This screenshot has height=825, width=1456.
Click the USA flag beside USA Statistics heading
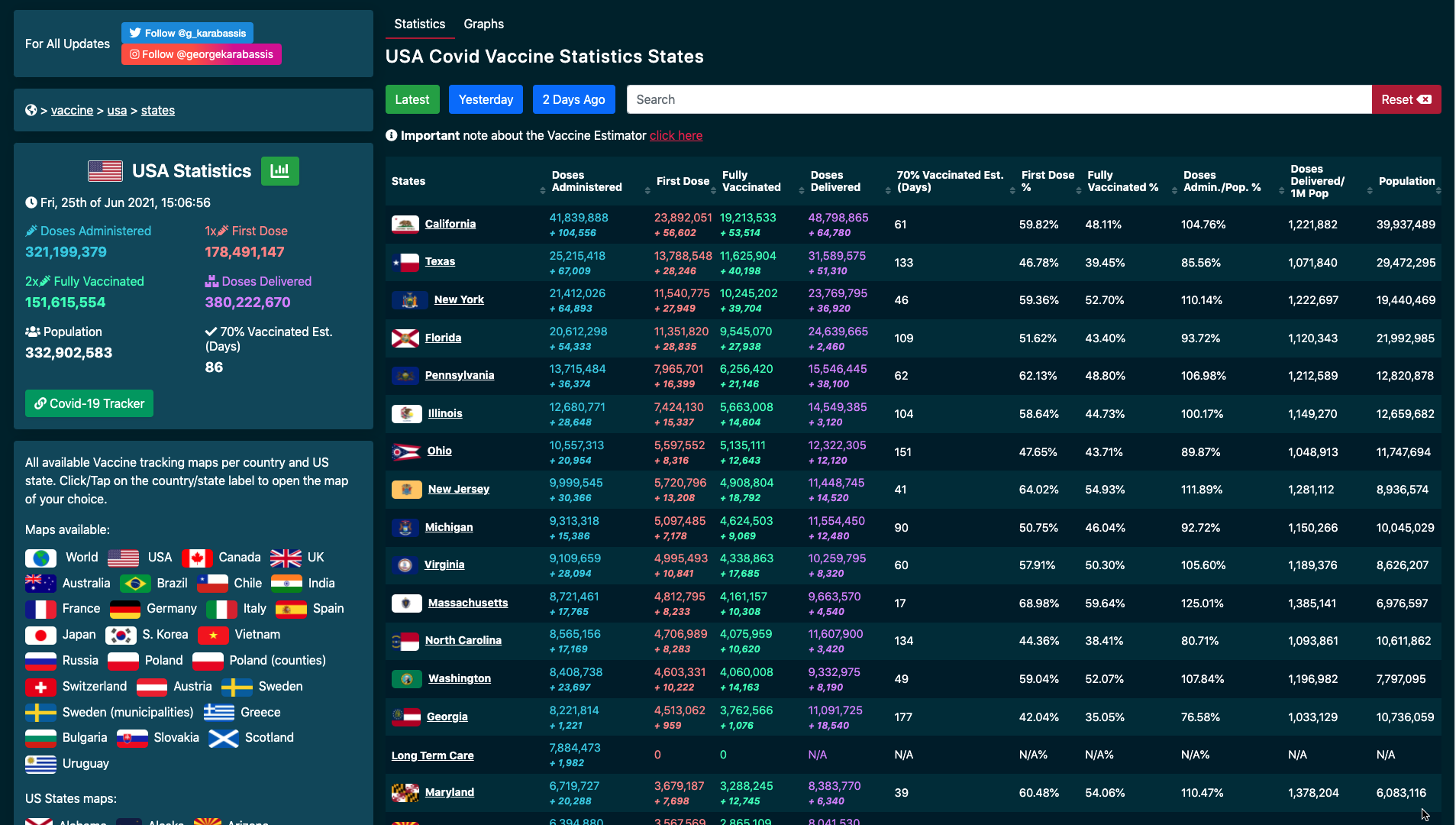pyautogui.click(x=105, y=171)
